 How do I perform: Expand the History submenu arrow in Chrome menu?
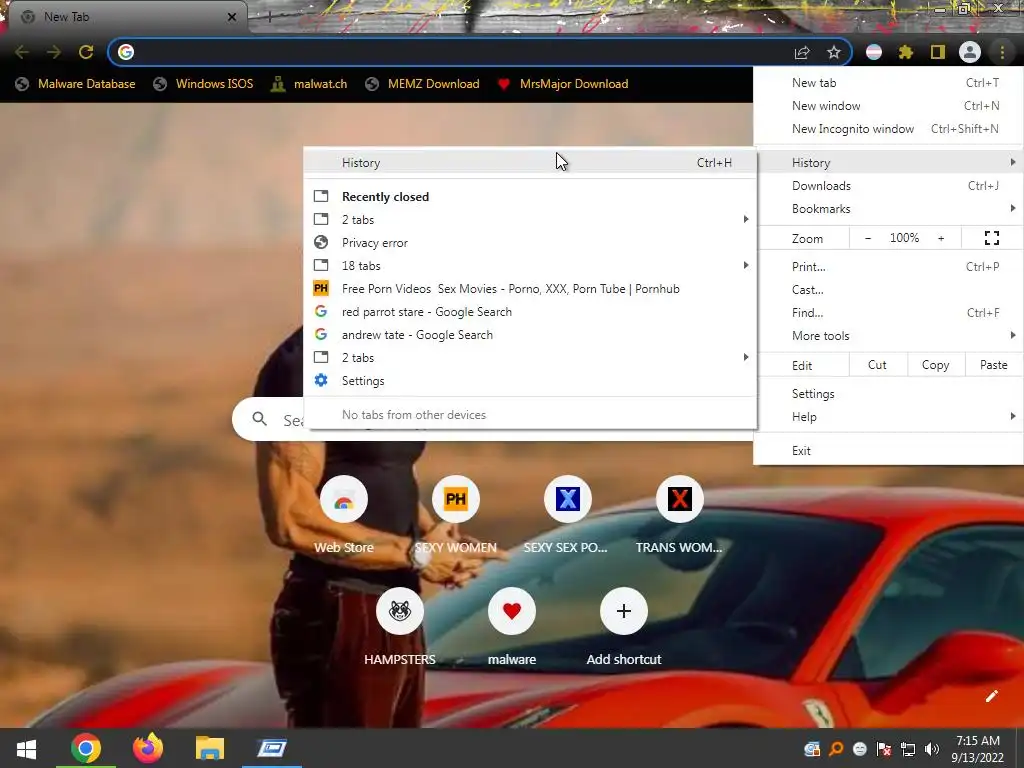pyautogui.click(x=1012, y=162)
